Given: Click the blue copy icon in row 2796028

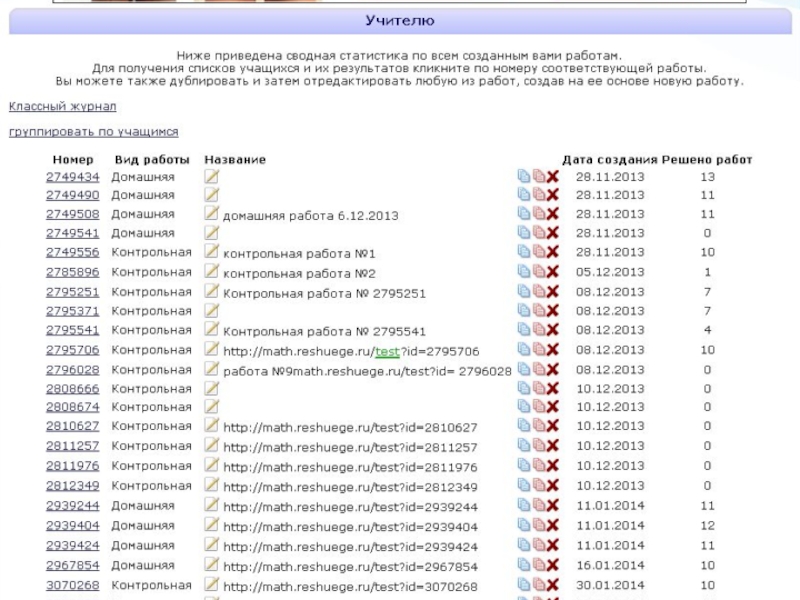Looking at the screenshot, I should [x=523, y=369].
